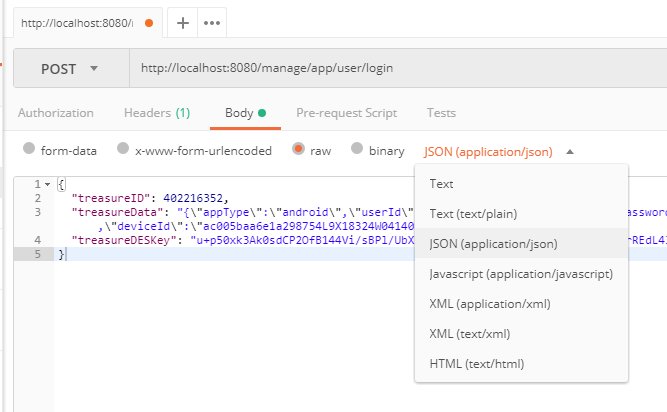Open the tab options ellipsis menu
The height and width of the screenshot is (412, 667).
click(212, 23)
